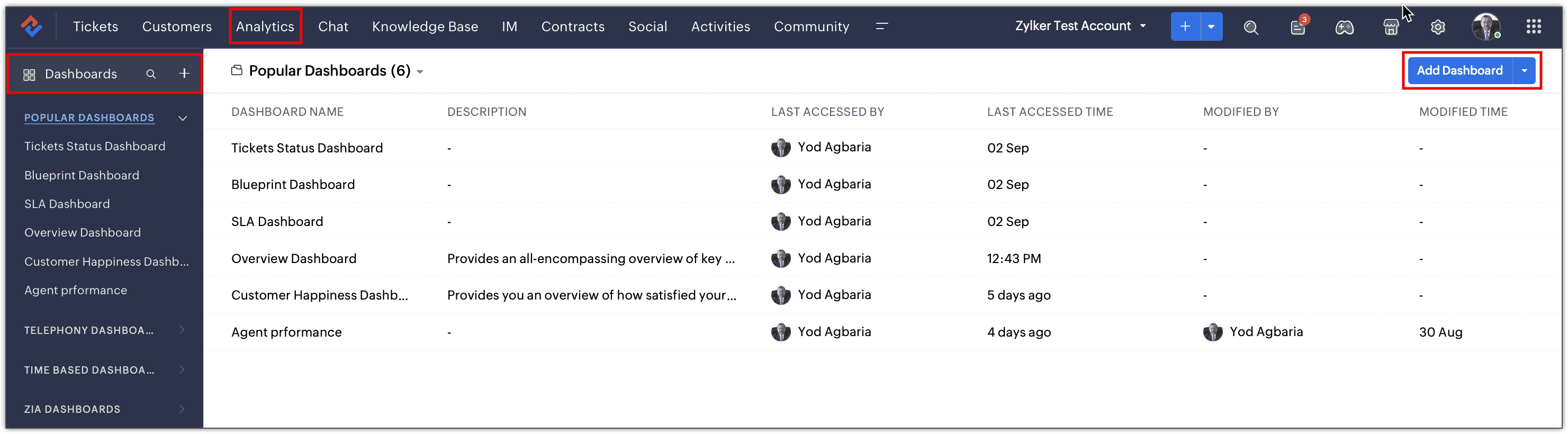Click the folder icon beside Popular Dashboards
This screenshot has height=434, width=1568.
[x=237, y=70]
